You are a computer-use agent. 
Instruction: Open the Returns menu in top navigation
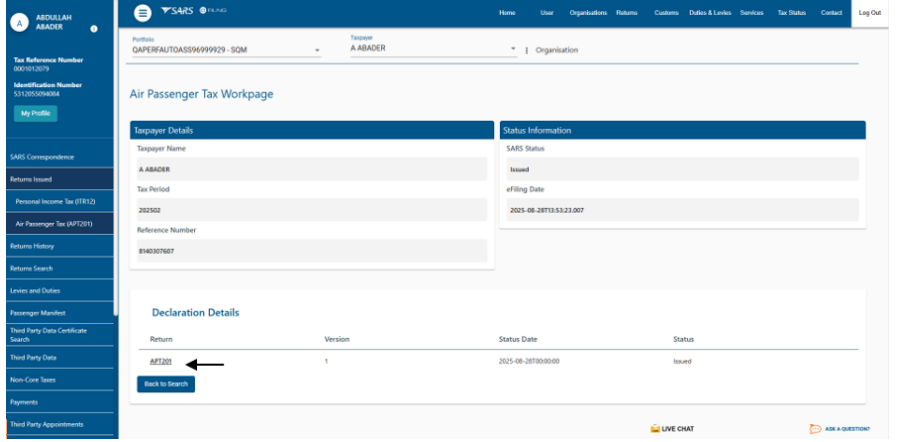[627, 12]
